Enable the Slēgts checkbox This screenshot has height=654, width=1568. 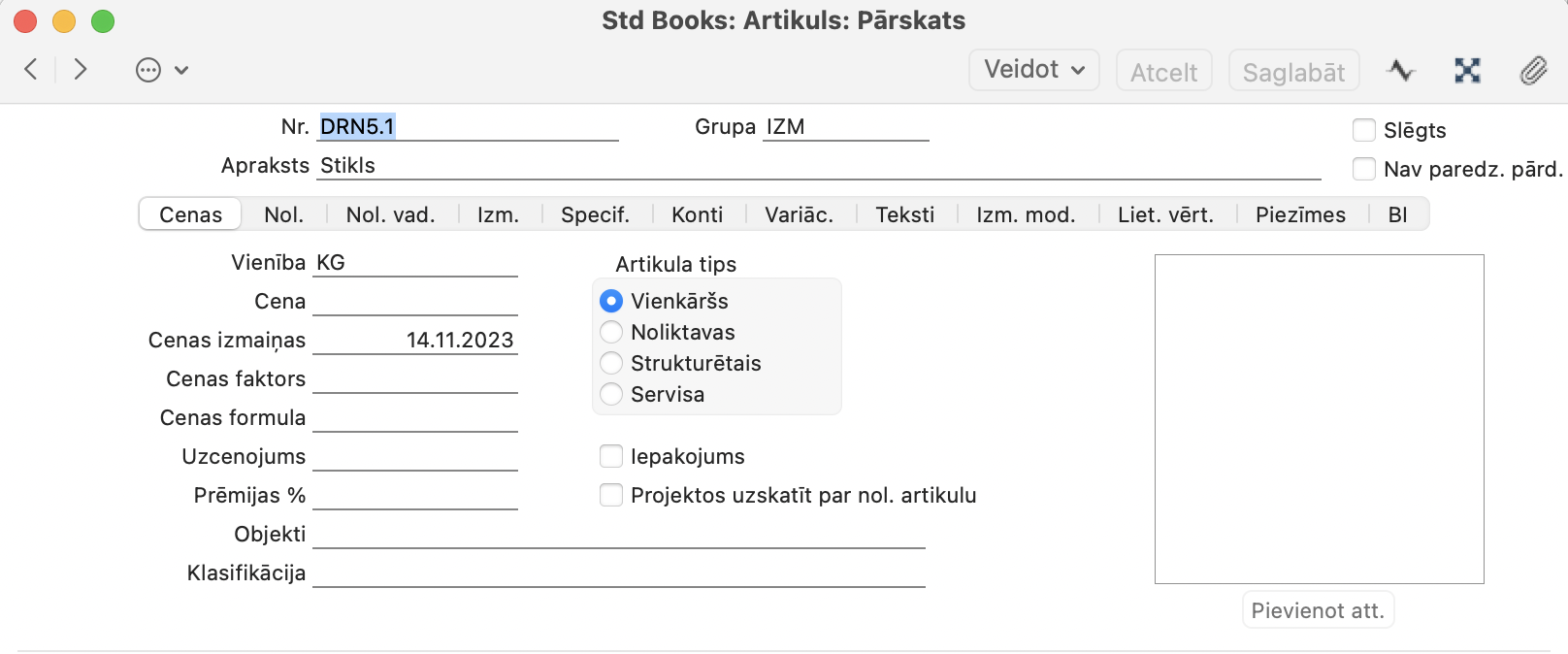point(1364,130)
